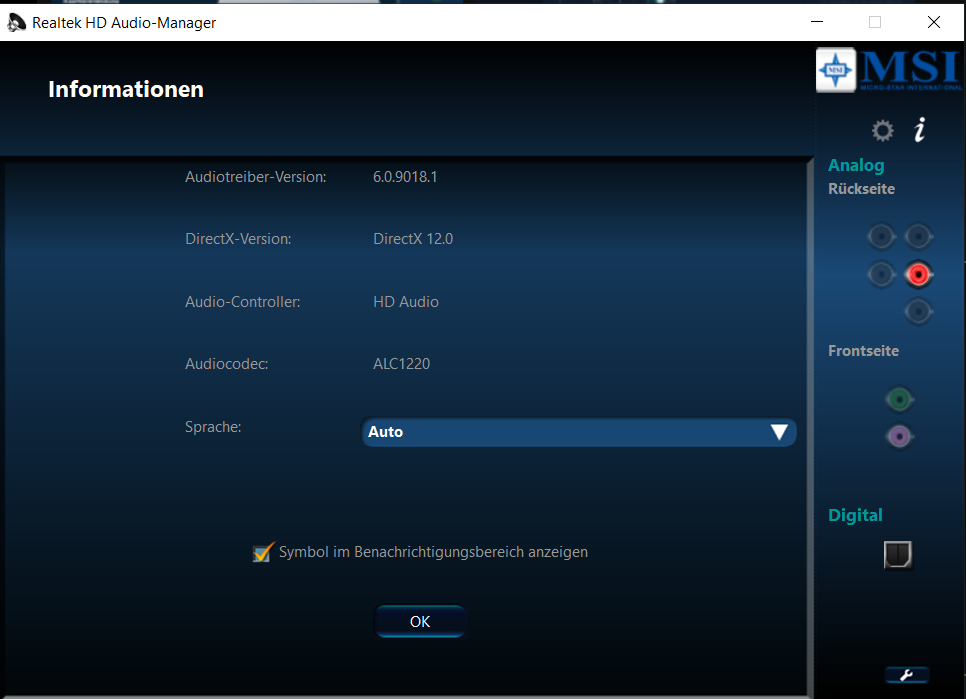The image size is (966, 699).
Task: Toggle 'Symbol im Benachrichtigungsbereich anzeigen' checkbox
Action: coord(263,552)
